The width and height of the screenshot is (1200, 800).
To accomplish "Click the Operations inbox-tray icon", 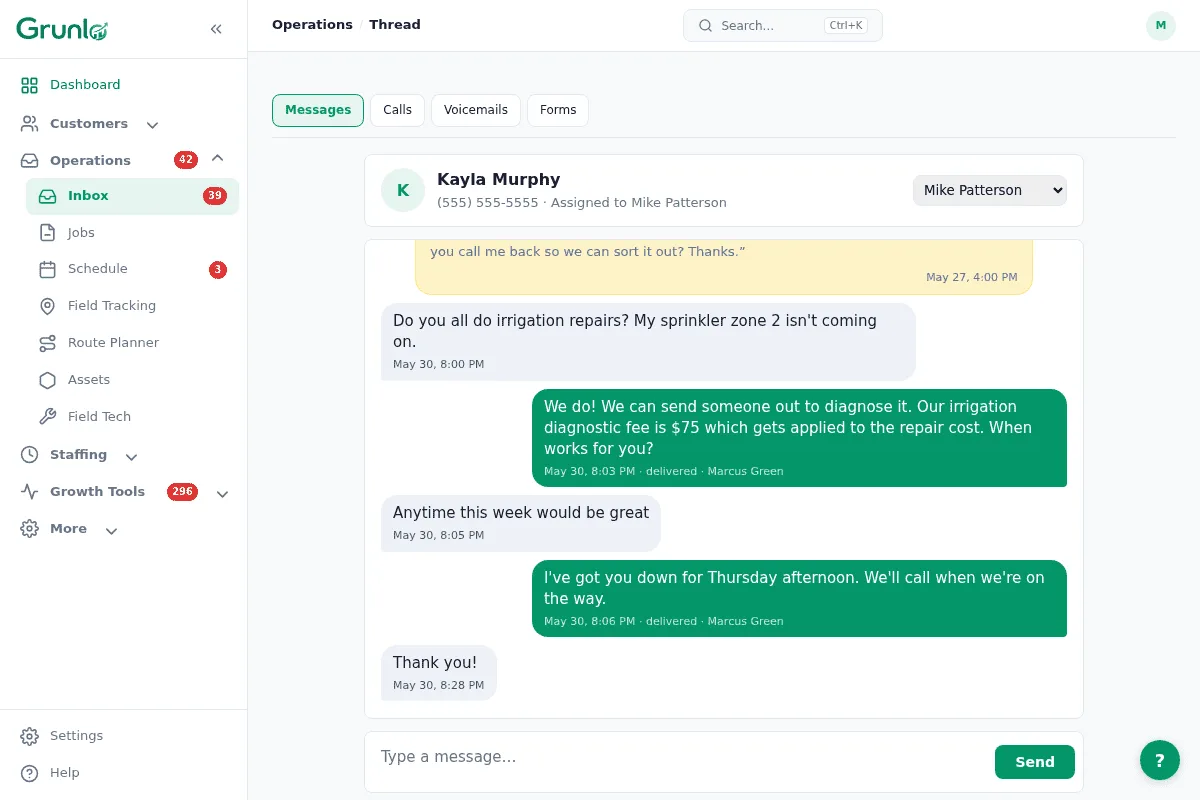I will tap(30, 161).
